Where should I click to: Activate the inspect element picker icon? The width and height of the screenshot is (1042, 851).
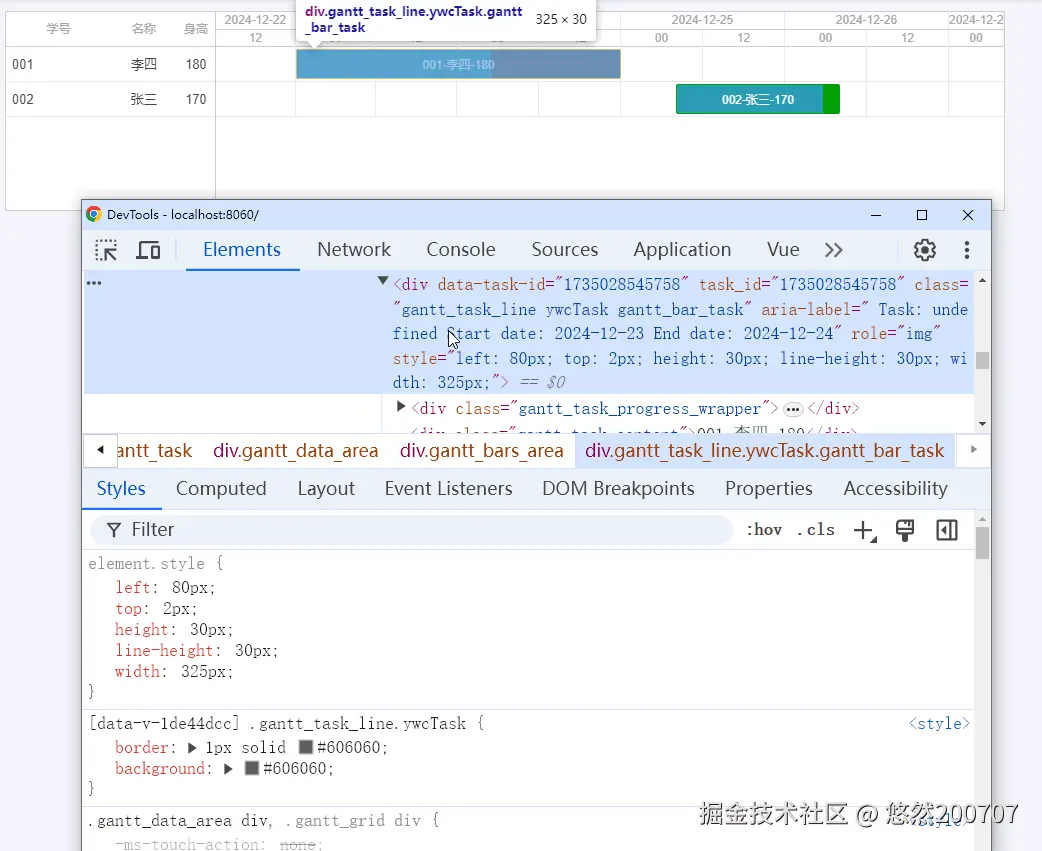[106, 250]
